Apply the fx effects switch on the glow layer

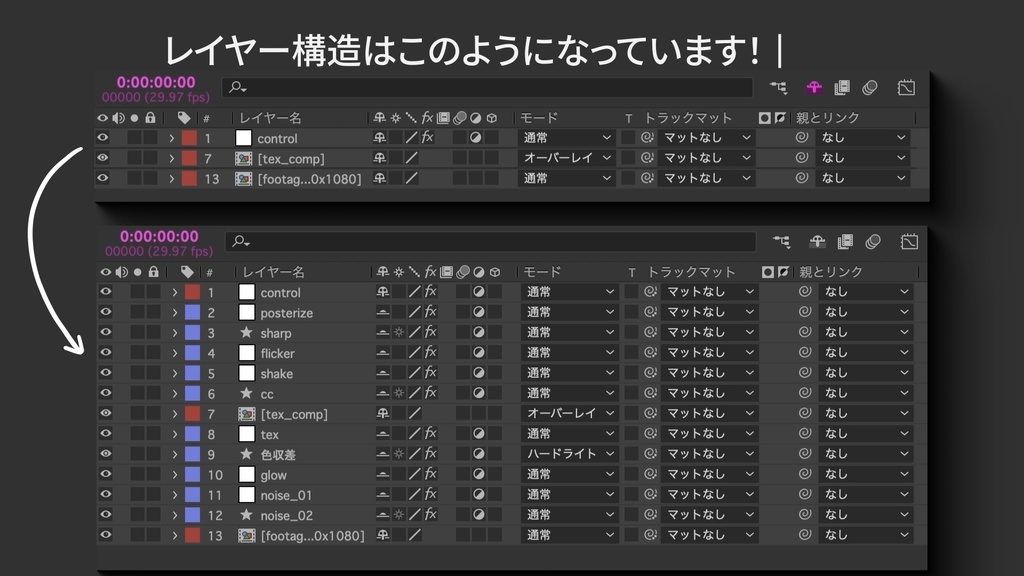point(430,473)
